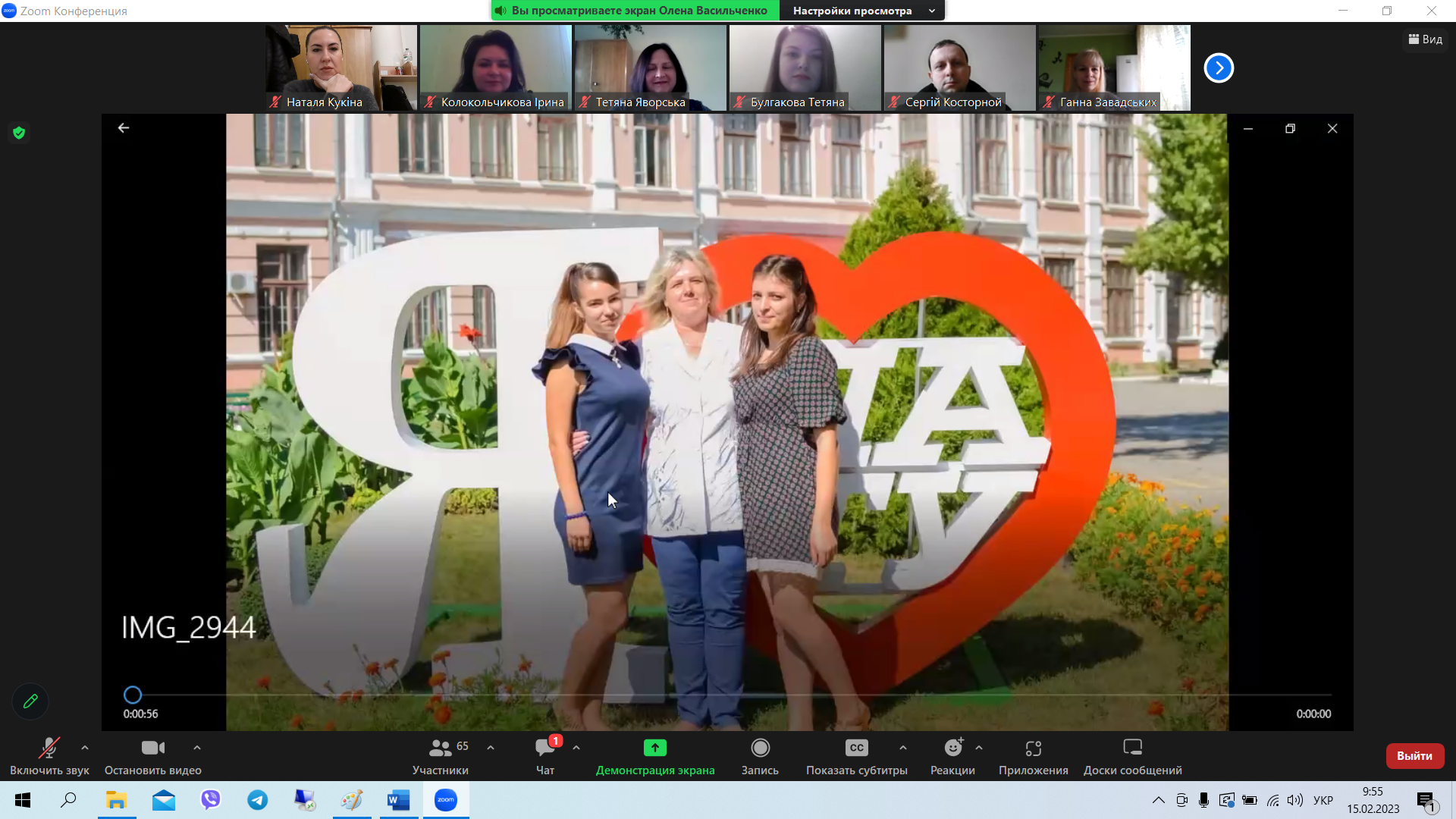Show next participants with blue arrow
The image size is (1456, 819).
click(1219, 68)
